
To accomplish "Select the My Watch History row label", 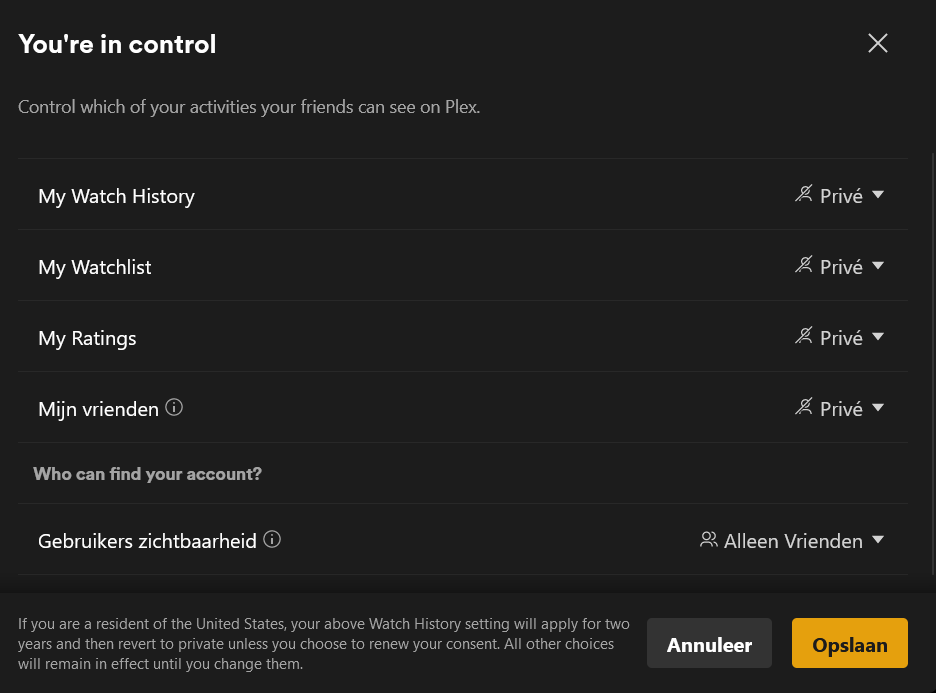I will pyautogui.click(x=116, y=196).
